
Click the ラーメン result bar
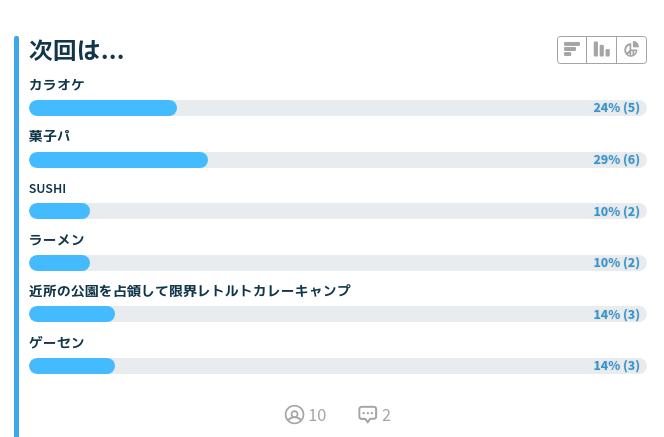coord(338,263)
